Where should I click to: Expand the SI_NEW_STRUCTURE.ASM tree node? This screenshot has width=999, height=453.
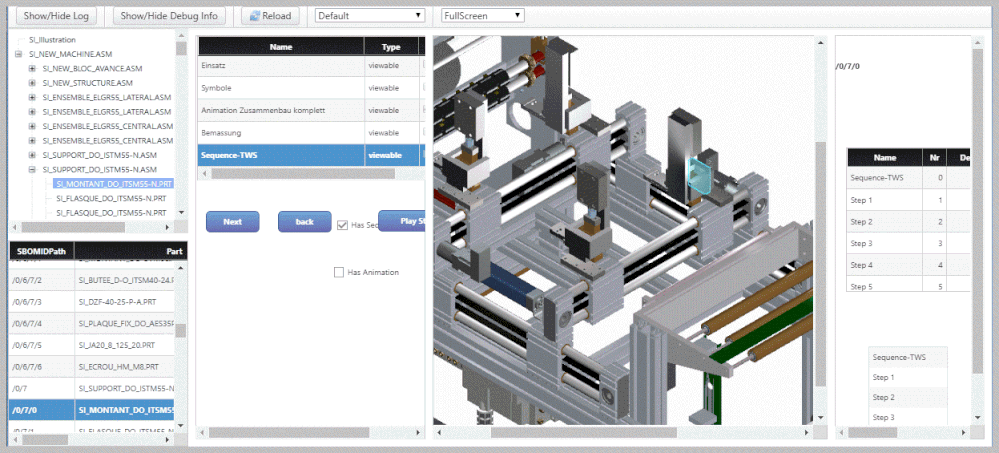coord(32,82)
